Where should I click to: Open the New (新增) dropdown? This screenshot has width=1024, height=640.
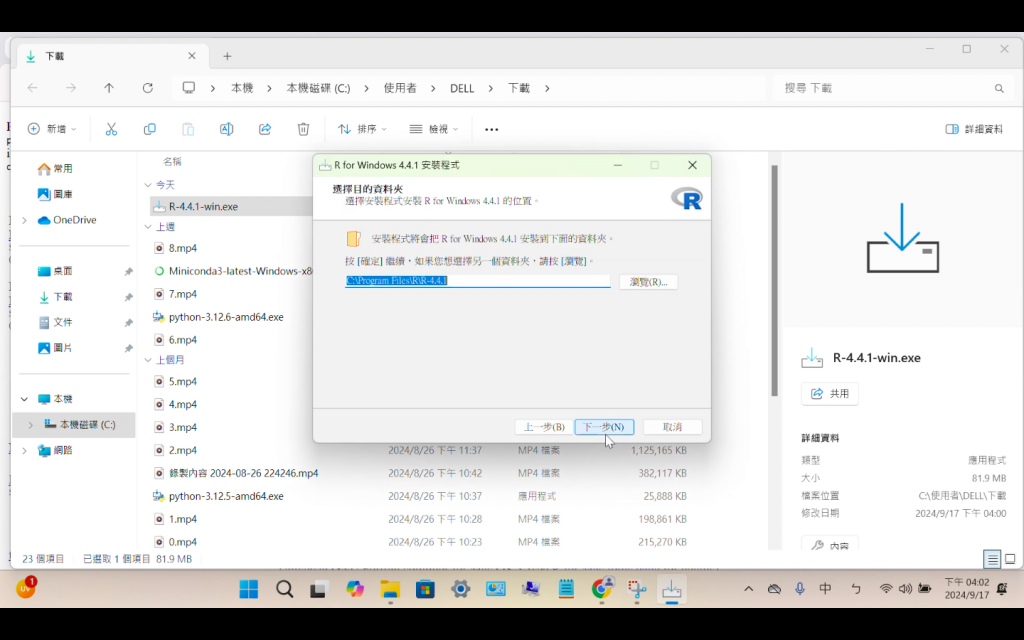tap(52, 129)
